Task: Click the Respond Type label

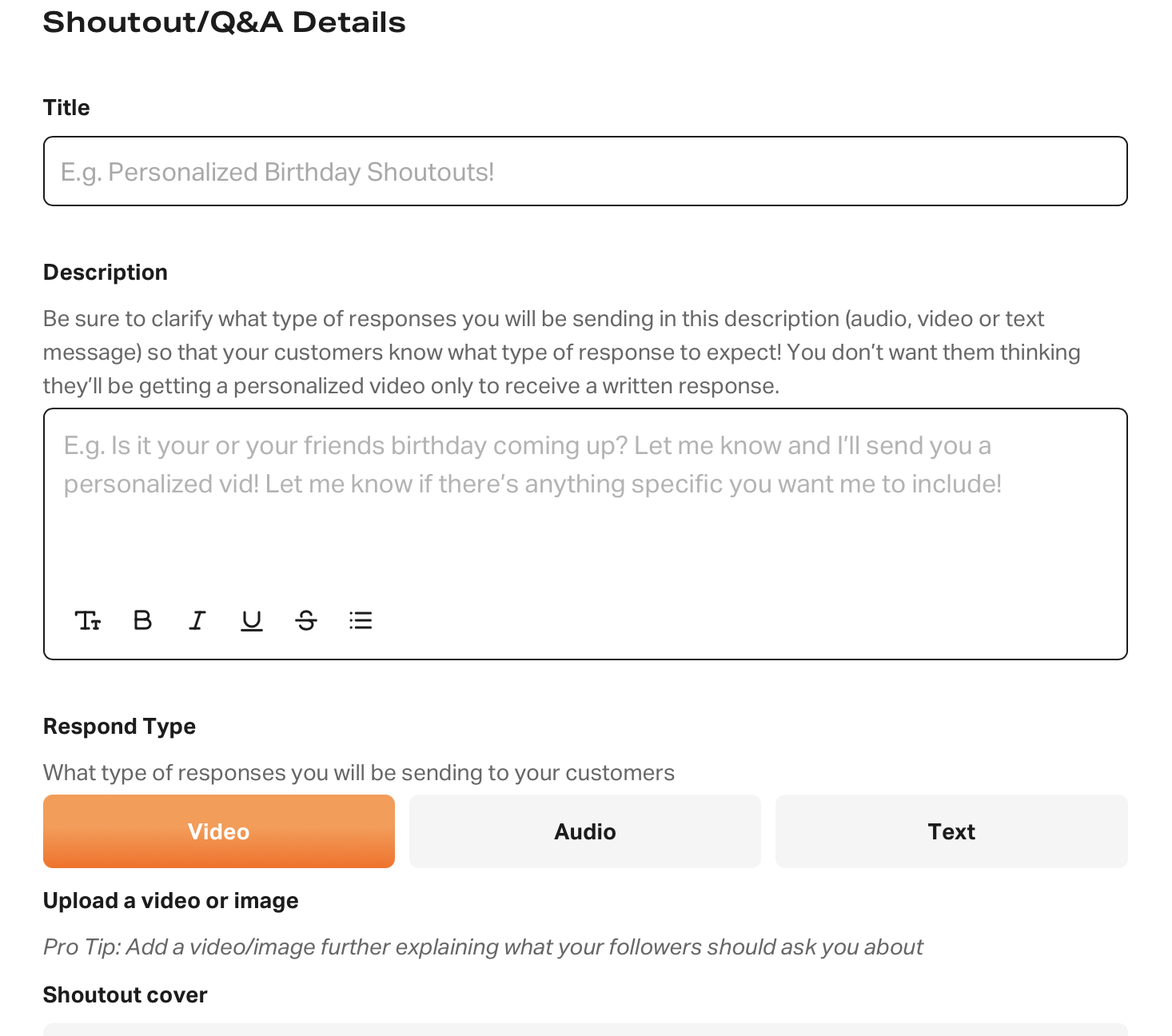Action: click(x=119, y=727)
